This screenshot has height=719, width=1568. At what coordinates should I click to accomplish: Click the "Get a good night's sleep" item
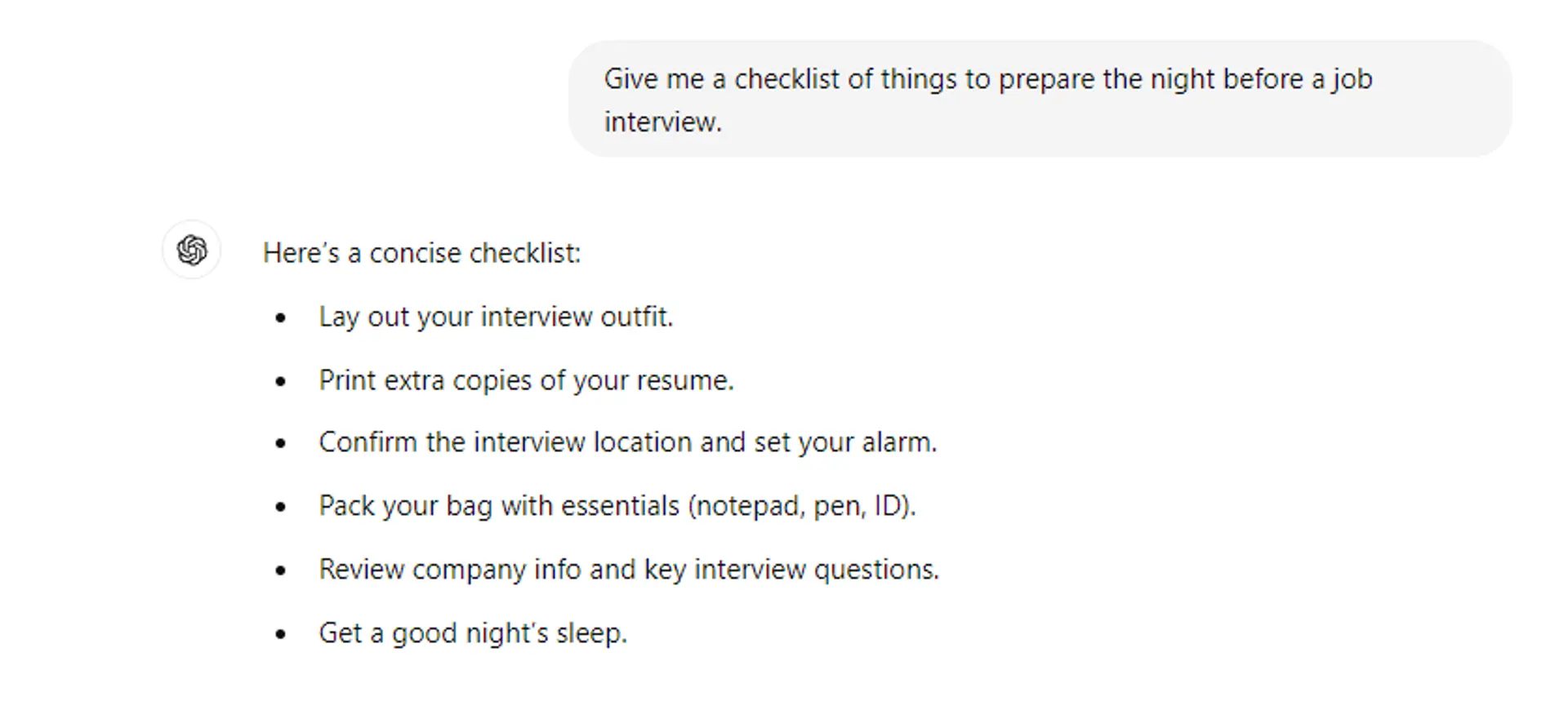pos(472,633)
